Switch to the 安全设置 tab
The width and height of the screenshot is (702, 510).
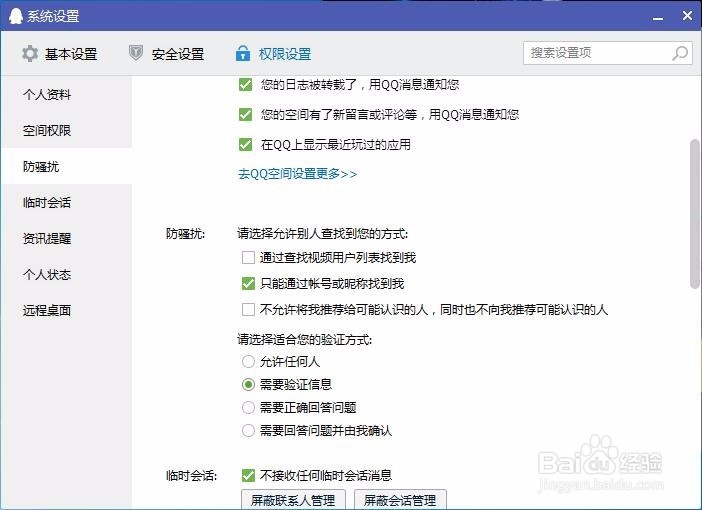[167, 54]
